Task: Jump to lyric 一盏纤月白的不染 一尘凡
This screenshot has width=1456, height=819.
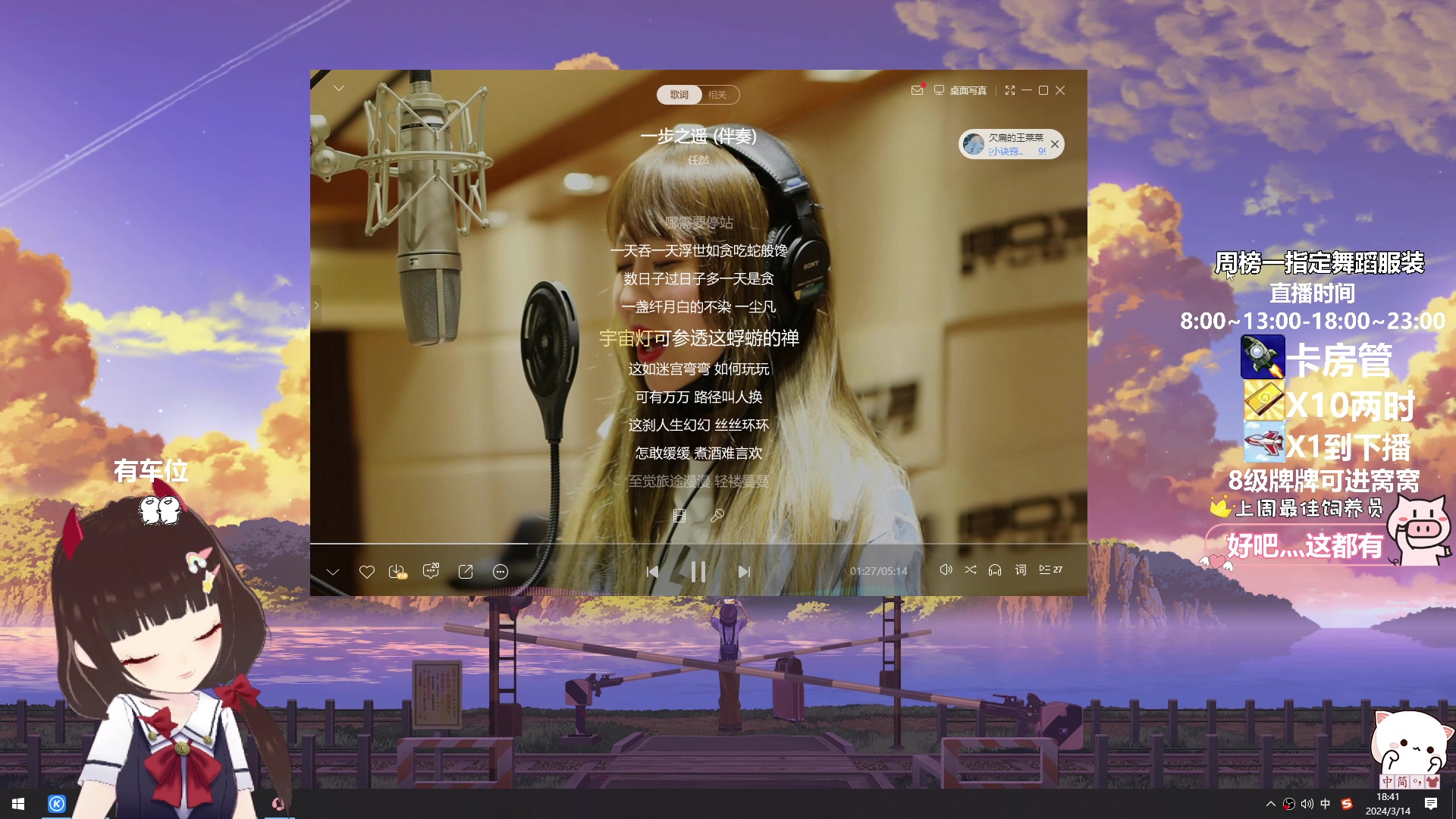Action: (698, 307)
